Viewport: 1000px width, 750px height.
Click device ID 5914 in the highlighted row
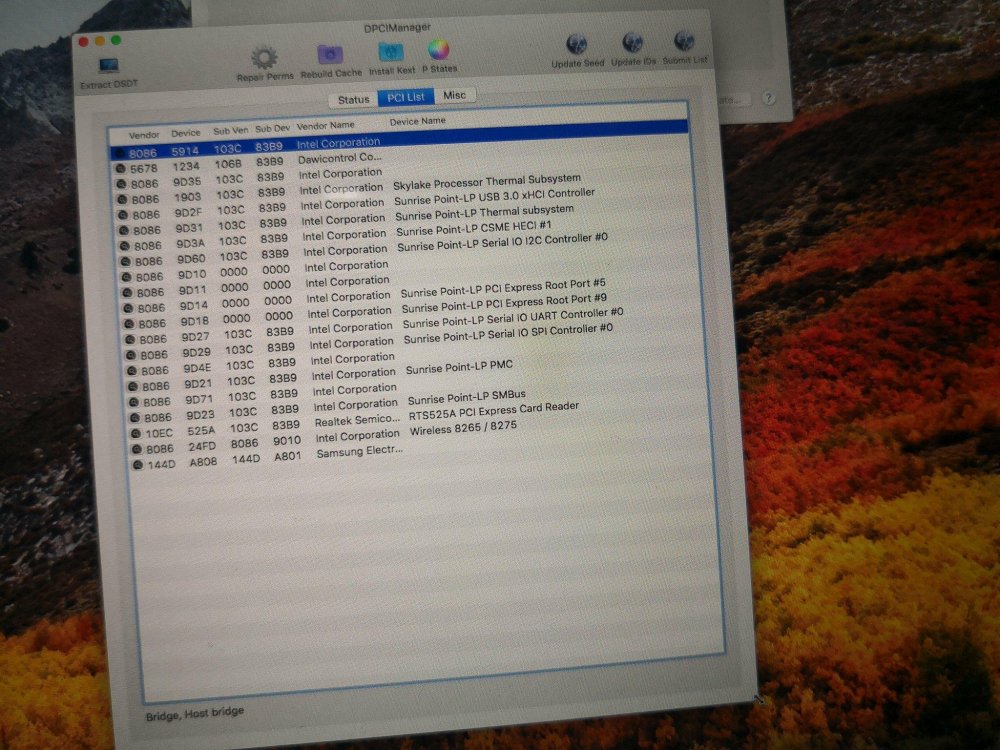[x=184, y=151]
